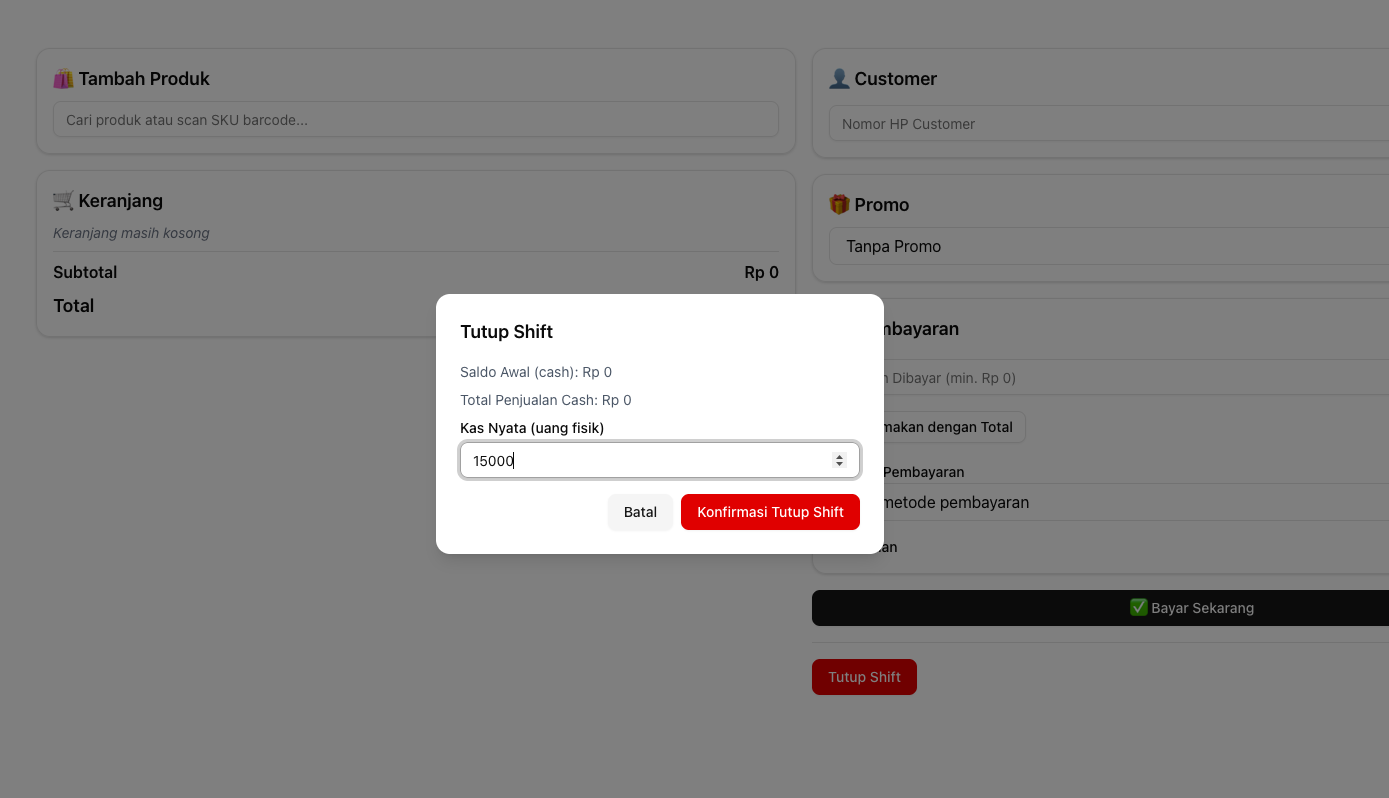Click the Total Penjualan Cash line
The height and width of the screenshot is (798, 1389).
[x=545, y=400]
